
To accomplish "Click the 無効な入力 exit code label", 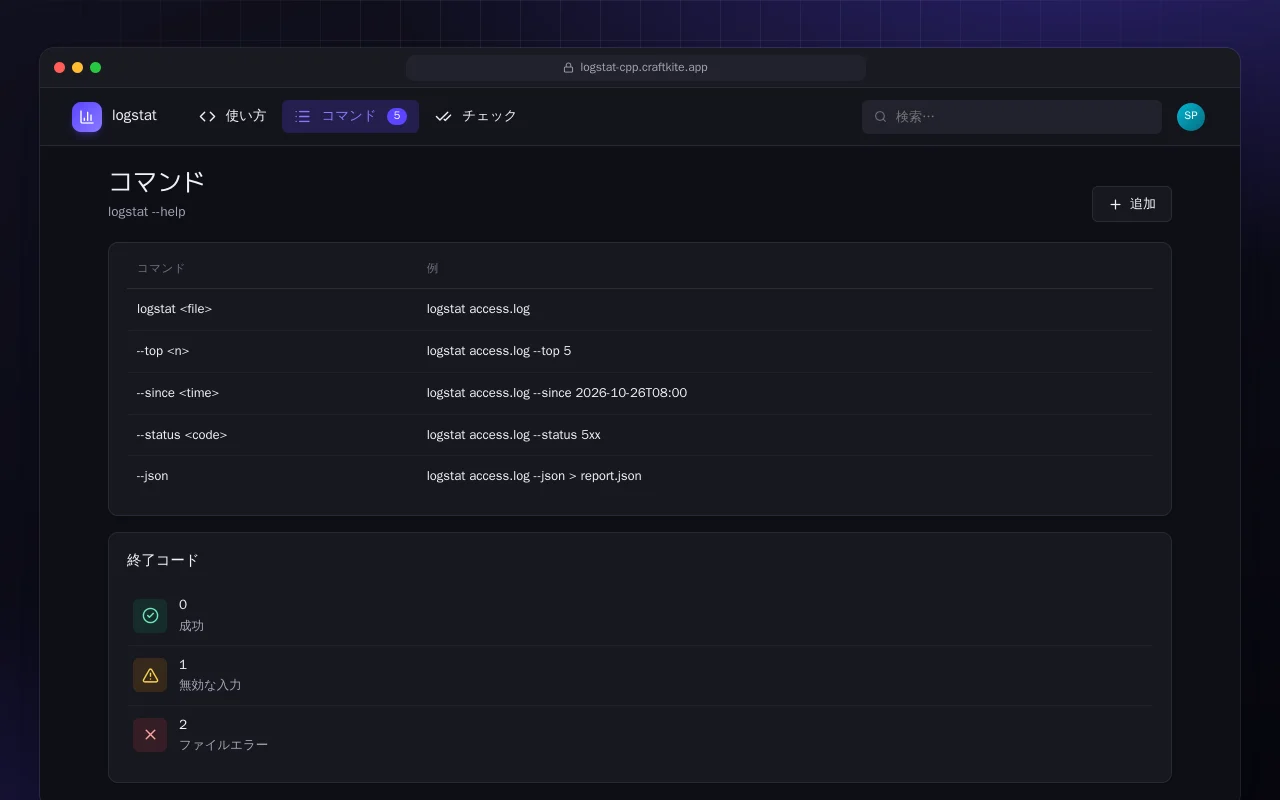I will [x=210, y=685].
